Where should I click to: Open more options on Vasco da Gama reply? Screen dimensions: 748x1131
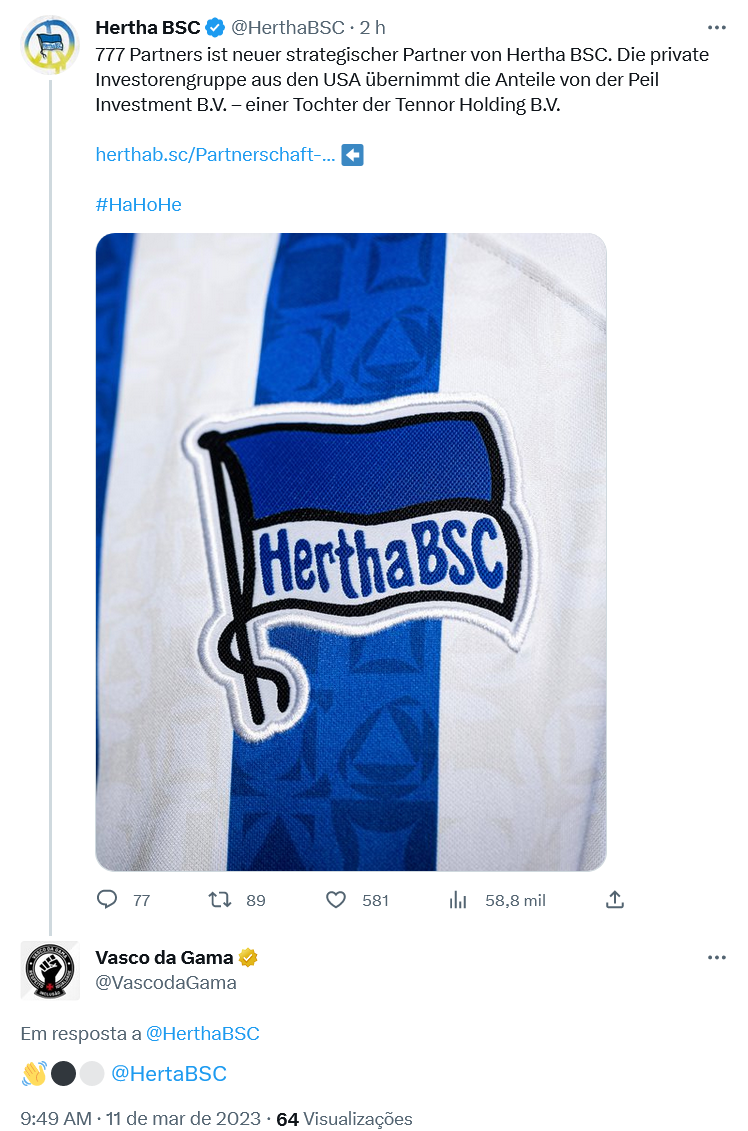[x=716, y=958]
